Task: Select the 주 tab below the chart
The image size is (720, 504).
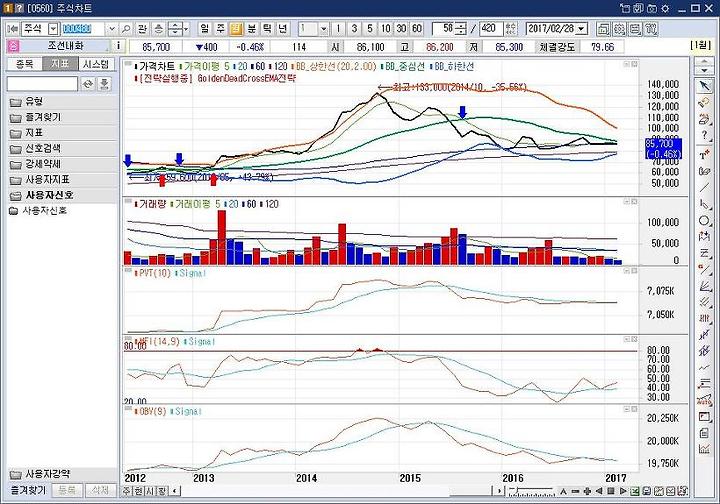Action: (x=127, y=491)
